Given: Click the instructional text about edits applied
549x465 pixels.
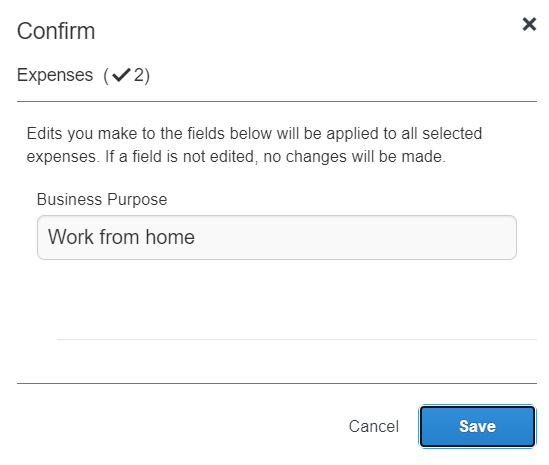Looking at the screenshot, I should click(x=254, y=145).
